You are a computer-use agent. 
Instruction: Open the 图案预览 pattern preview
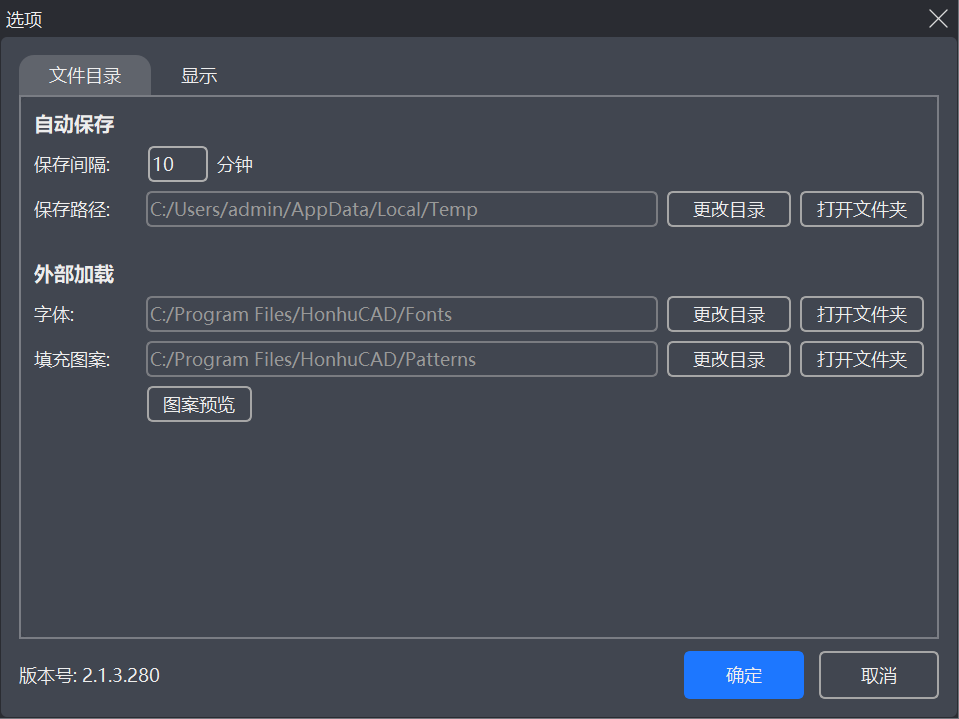click(x=199, y=404)
